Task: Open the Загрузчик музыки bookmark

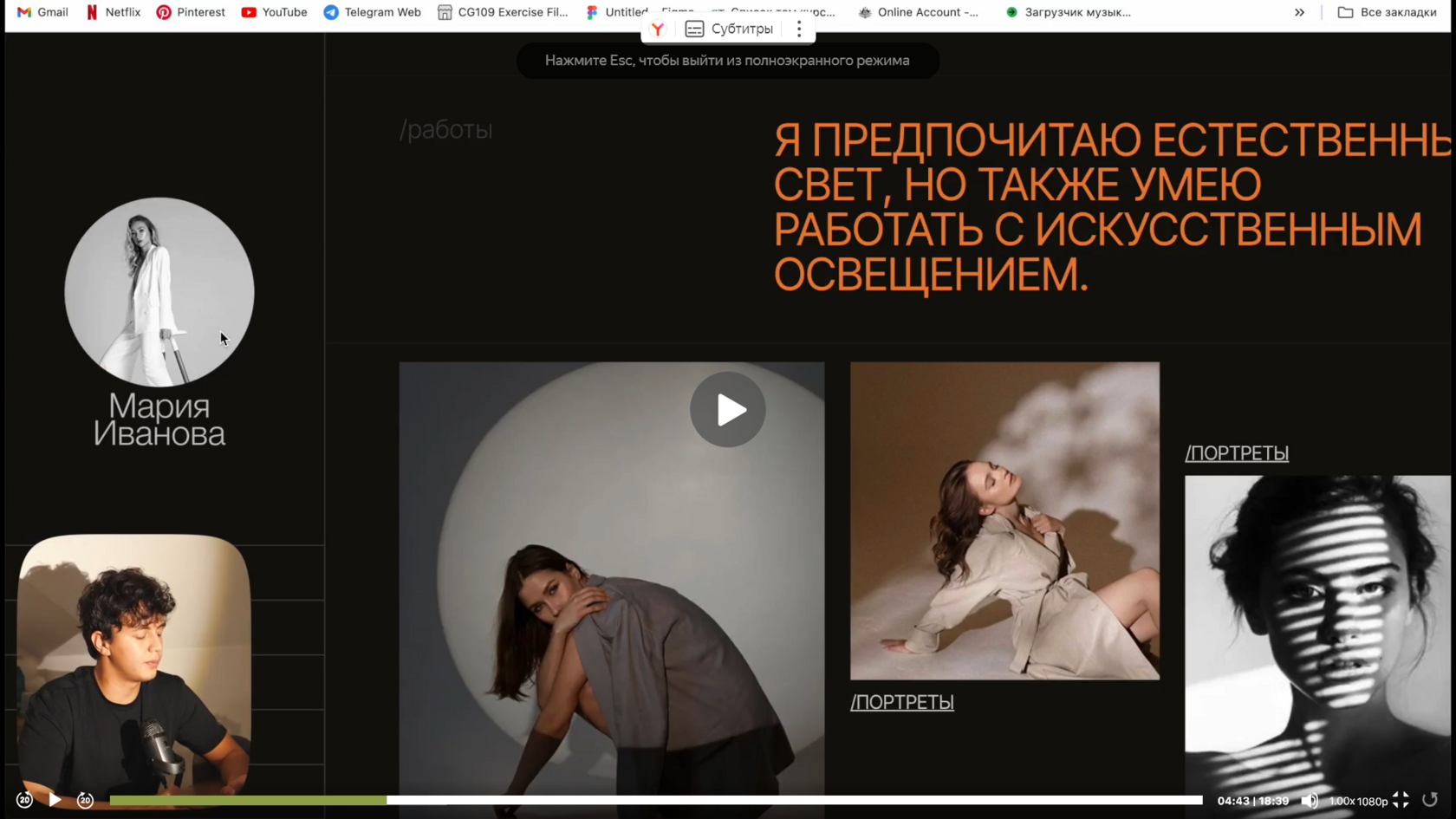Action: [x=1069, y=12]
